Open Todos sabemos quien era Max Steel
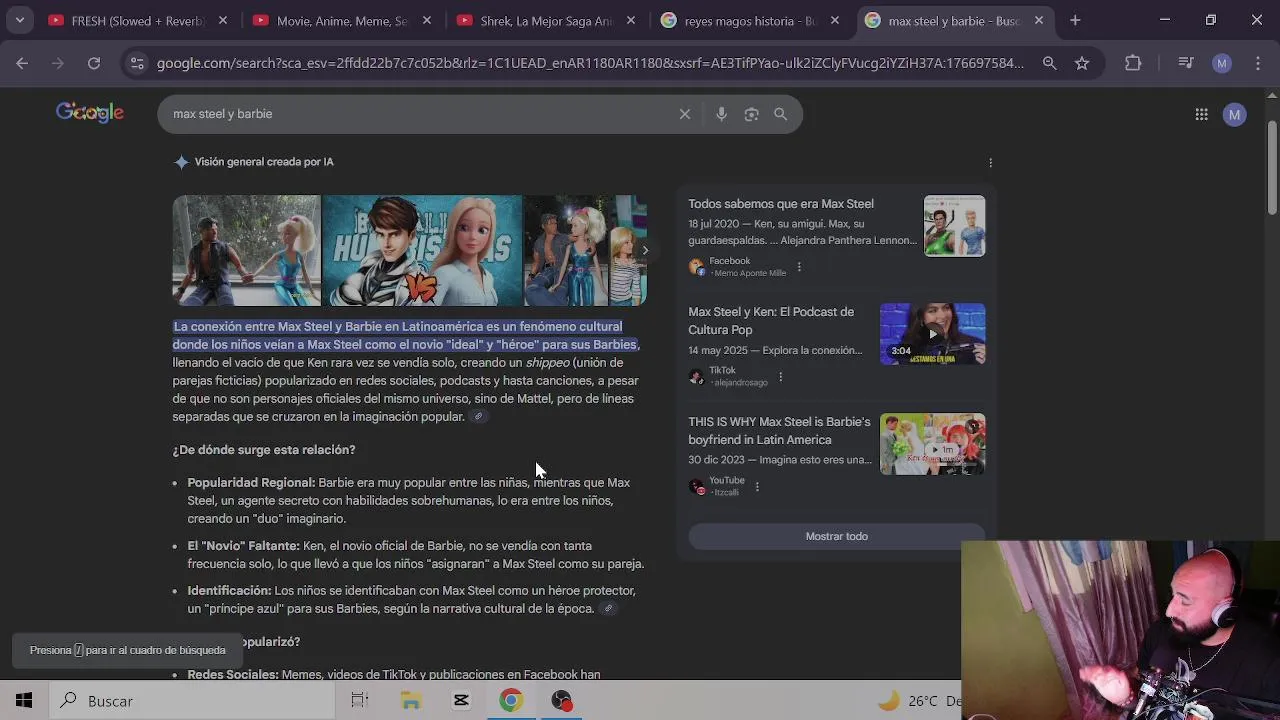The image size is (1280, 720). [781, 204]
